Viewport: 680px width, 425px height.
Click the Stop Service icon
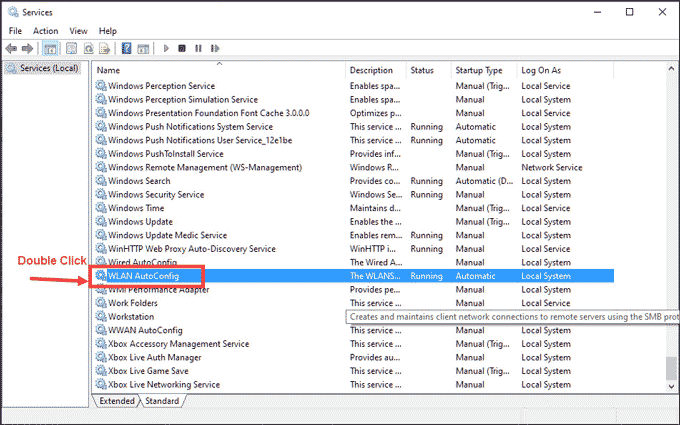182,49
